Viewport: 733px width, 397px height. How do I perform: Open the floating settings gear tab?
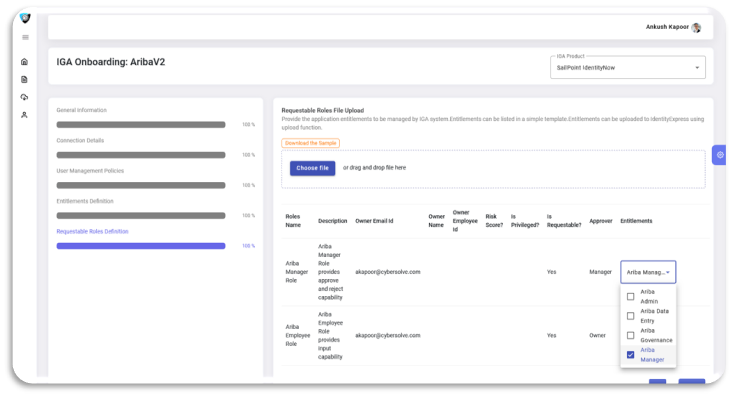coord(719,155)
